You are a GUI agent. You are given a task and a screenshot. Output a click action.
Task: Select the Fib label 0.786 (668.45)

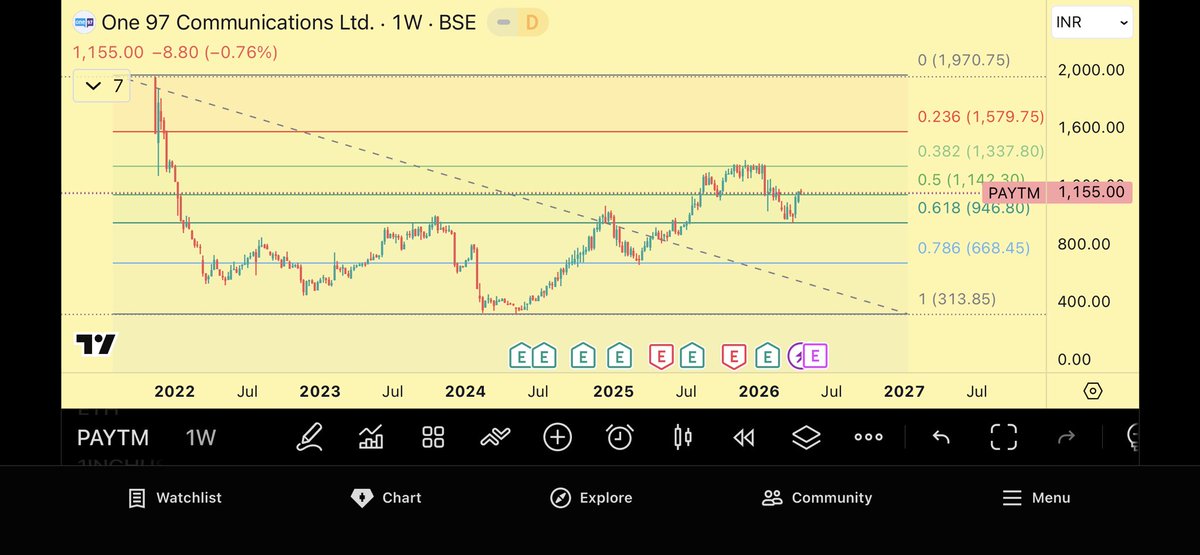coord(974,248)
